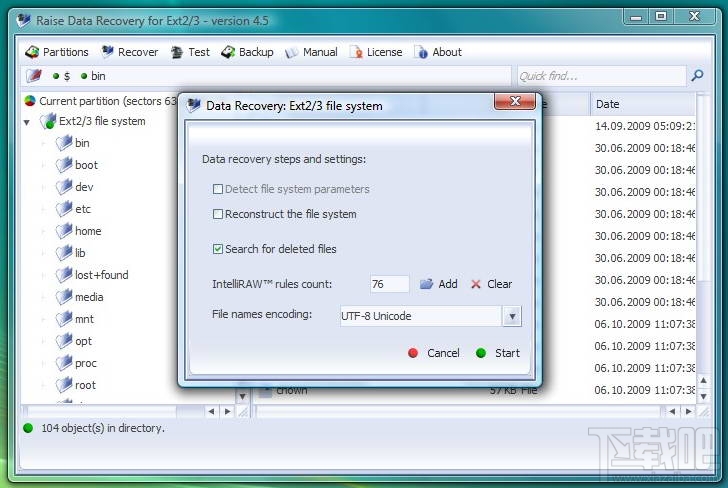
Task: Click Clear IntelliRAW rules button
Action: coord(492,284)
